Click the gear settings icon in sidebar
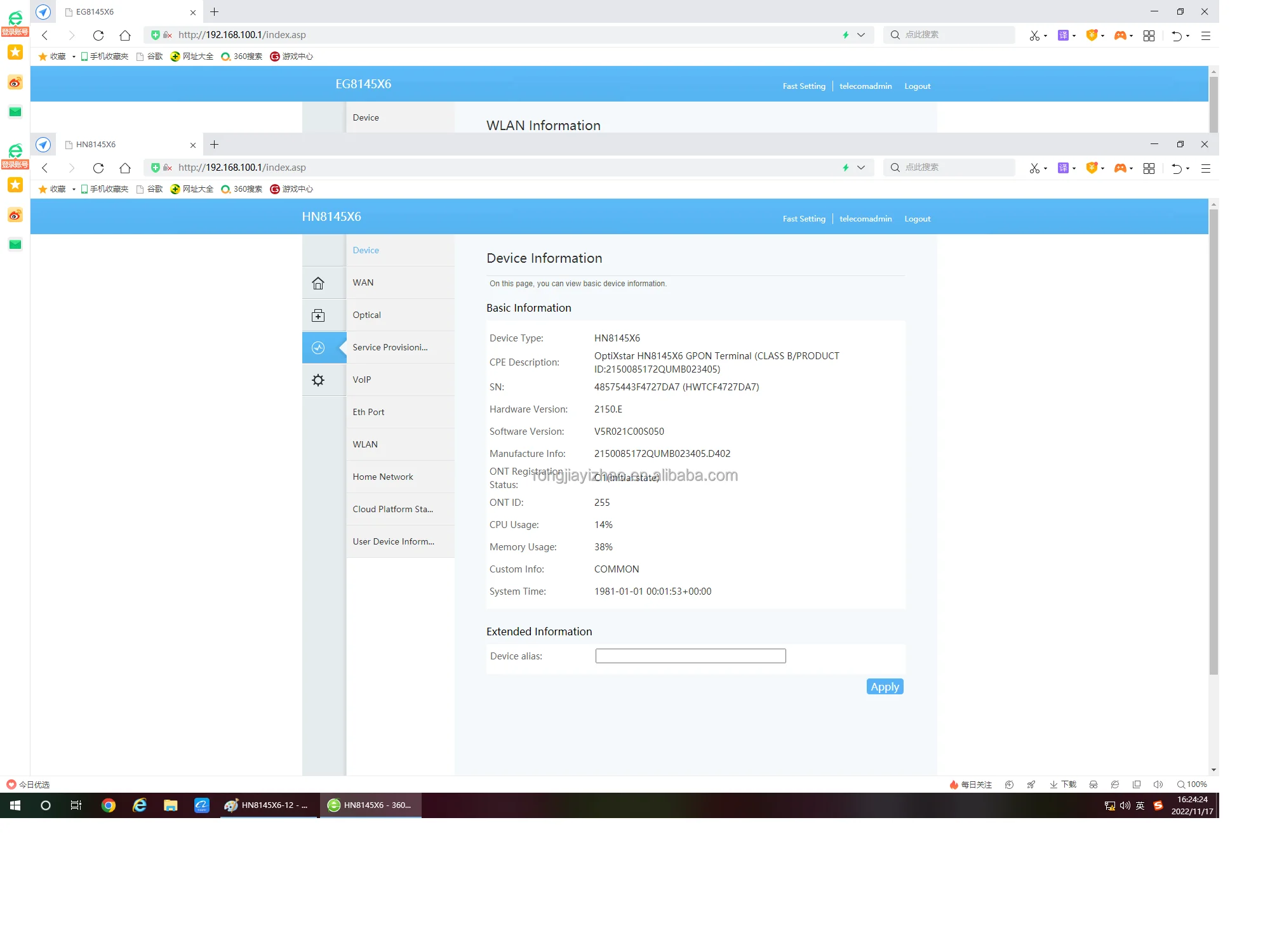 (x=318, y=380)
